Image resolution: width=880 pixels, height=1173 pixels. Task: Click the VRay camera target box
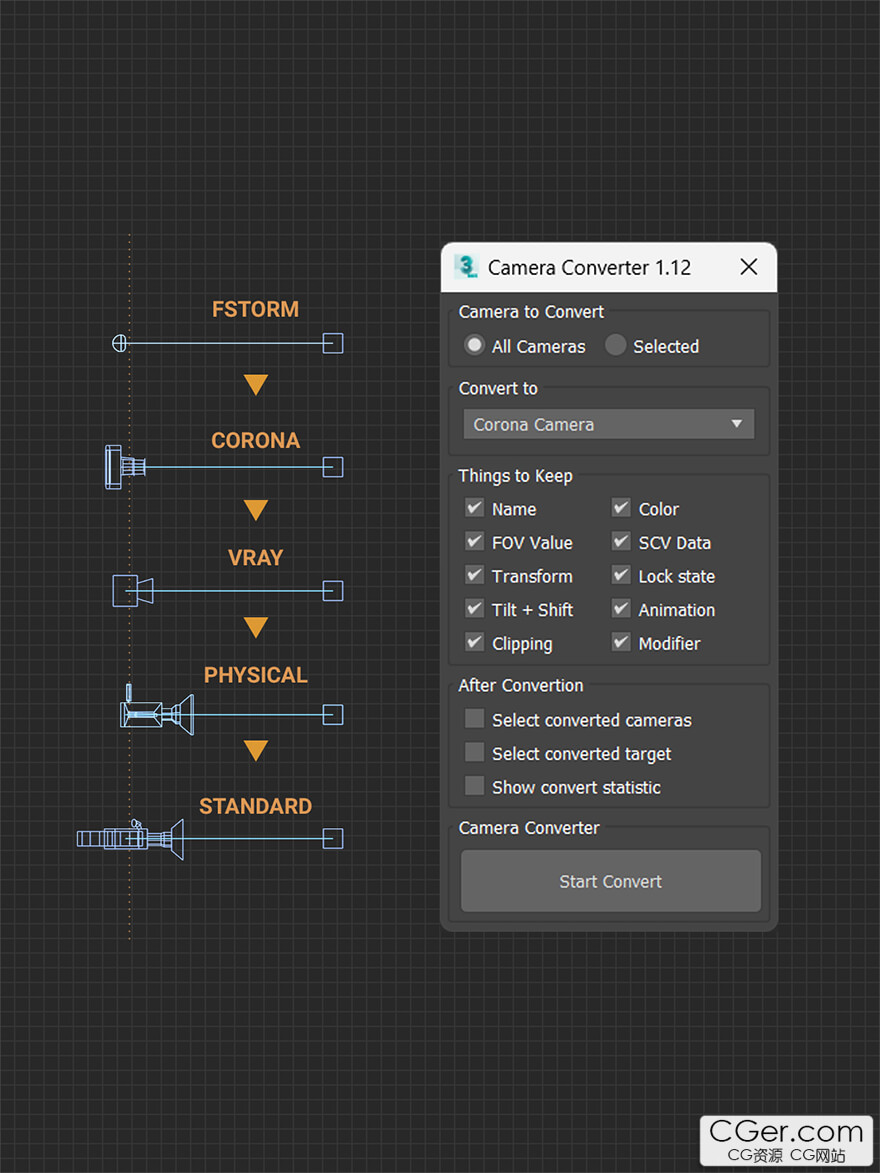pos(333,591)
